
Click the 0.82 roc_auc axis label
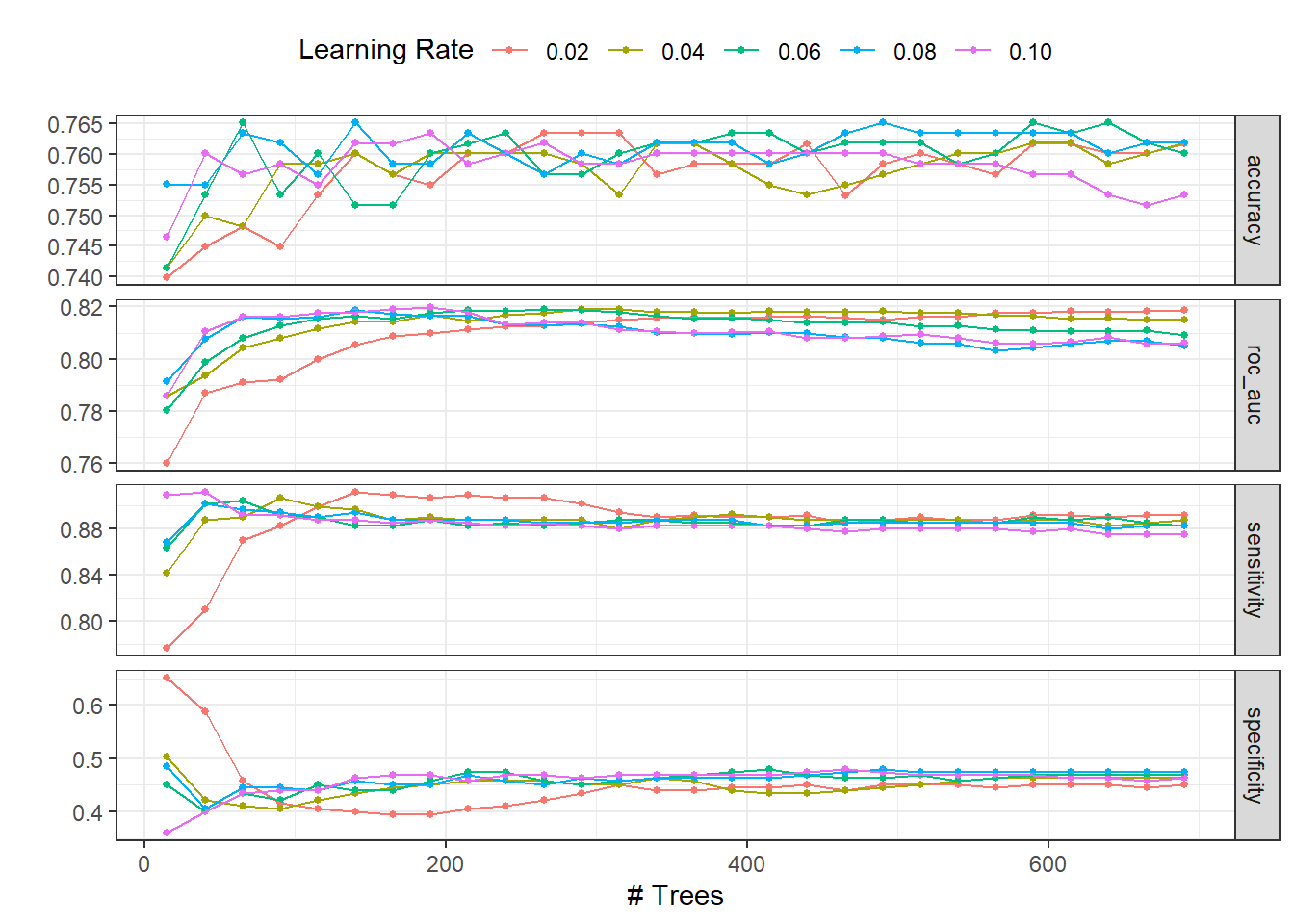click(81, 308)
